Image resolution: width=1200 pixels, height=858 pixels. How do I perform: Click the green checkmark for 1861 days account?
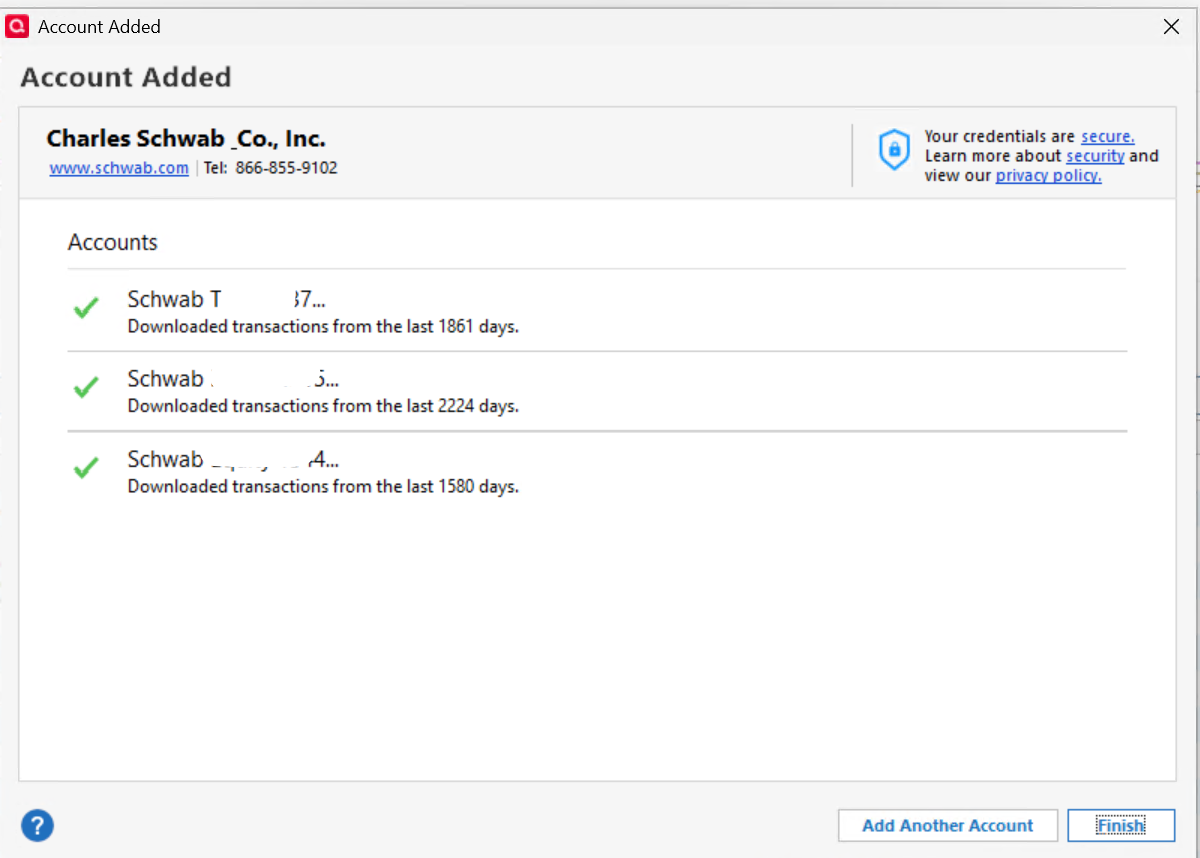[x=86, y=308]
